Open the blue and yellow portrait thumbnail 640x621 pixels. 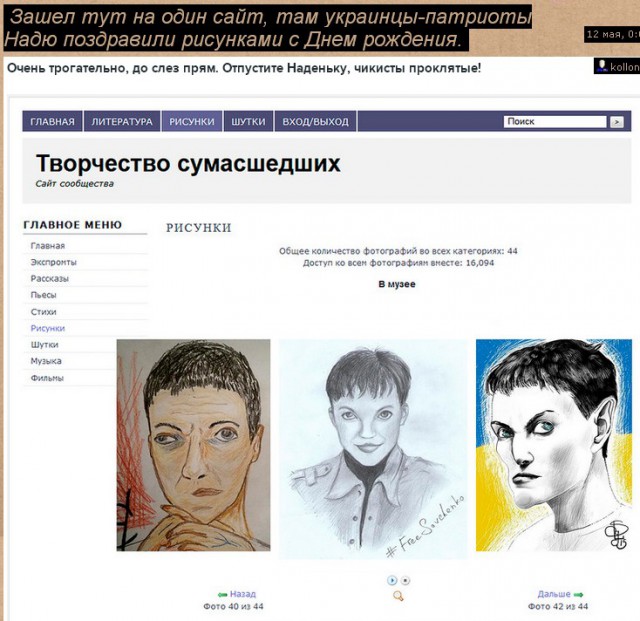(x=553, y=445)
